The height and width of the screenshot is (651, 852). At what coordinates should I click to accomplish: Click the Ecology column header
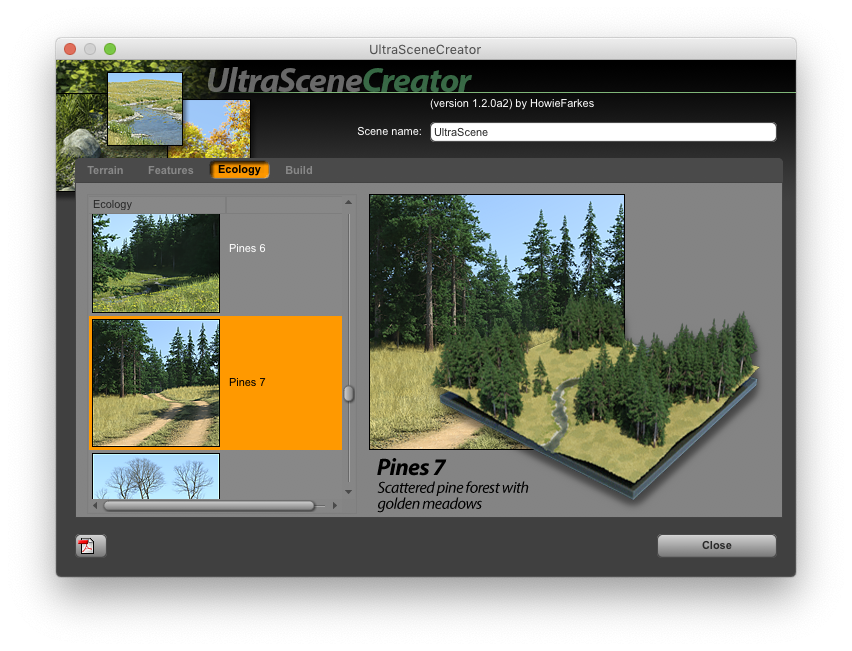(x=157, y=204)
